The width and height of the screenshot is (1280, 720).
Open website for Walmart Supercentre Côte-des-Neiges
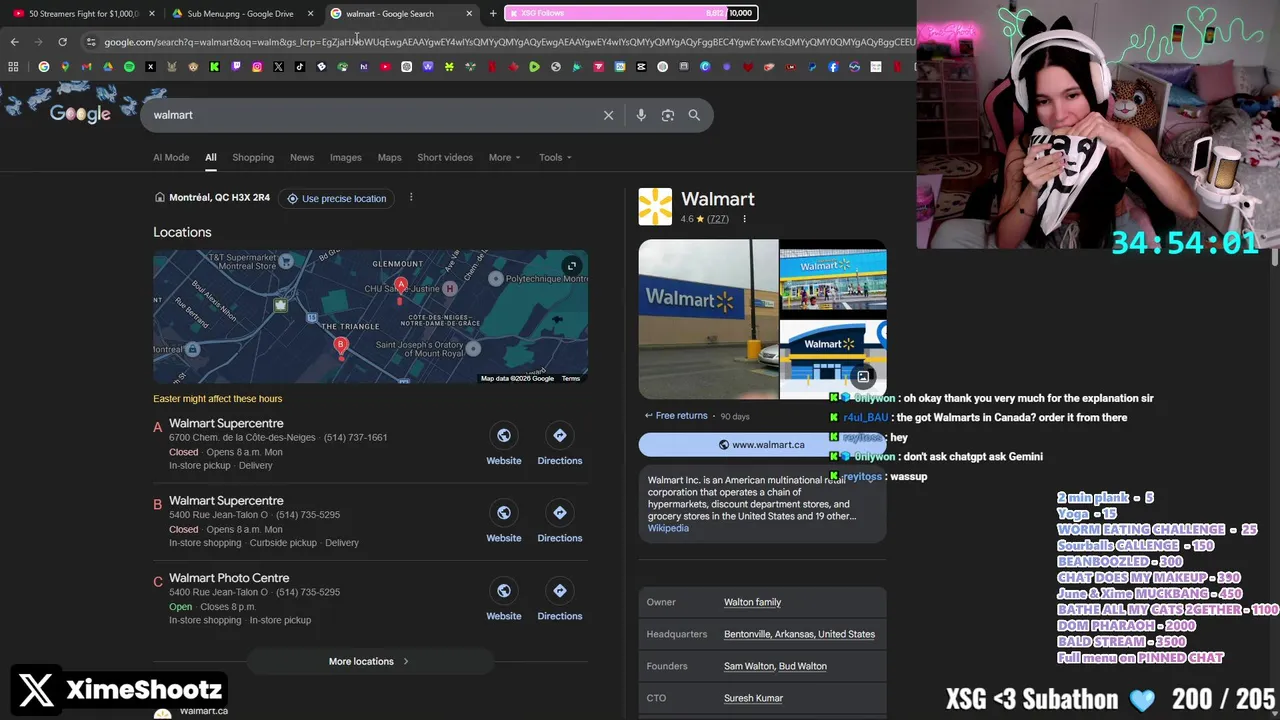(503, 445)
